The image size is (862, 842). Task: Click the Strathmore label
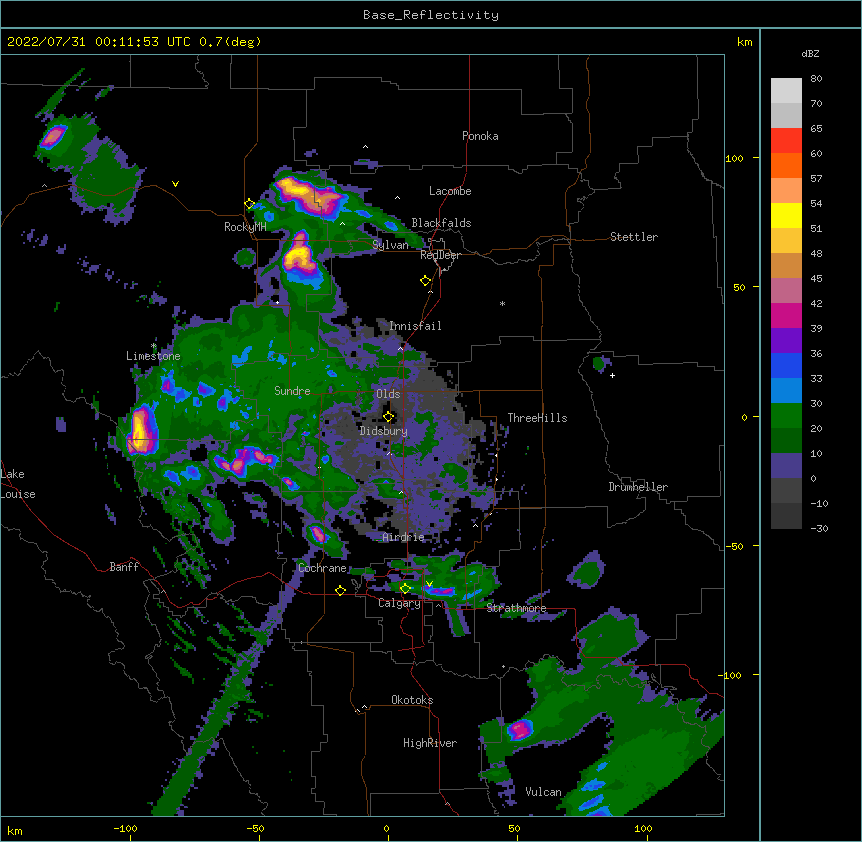516,608
